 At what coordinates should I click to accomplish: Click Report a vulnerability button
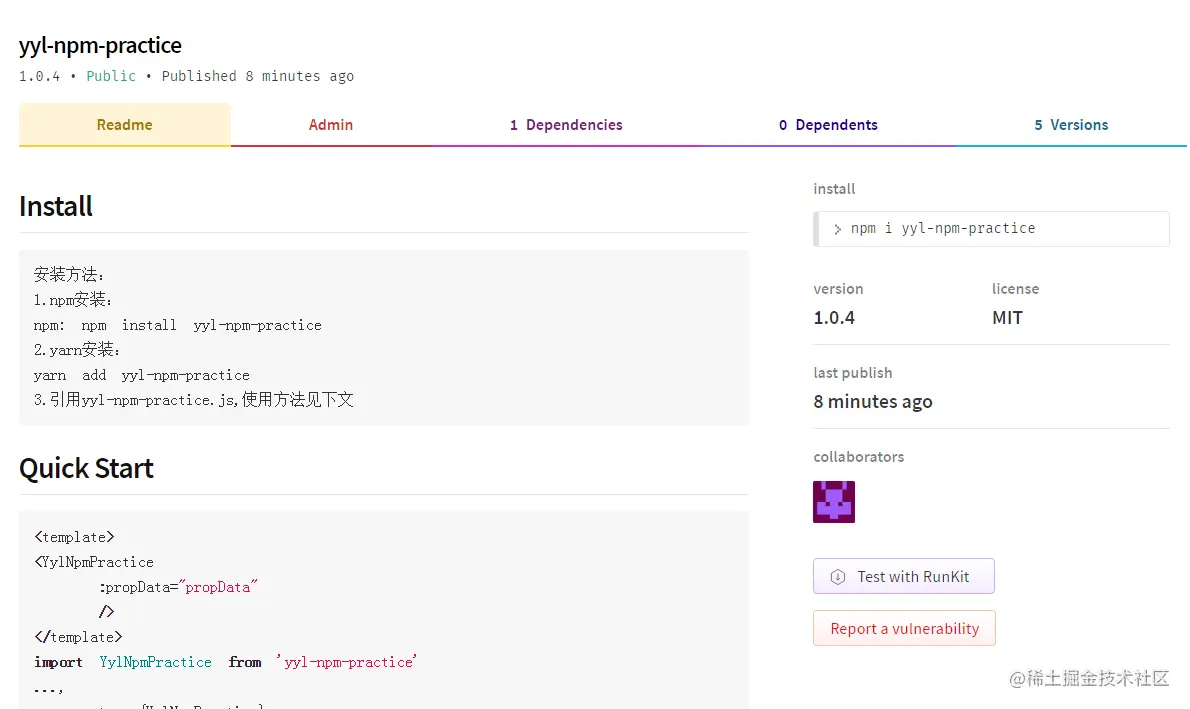pos(904,628)
